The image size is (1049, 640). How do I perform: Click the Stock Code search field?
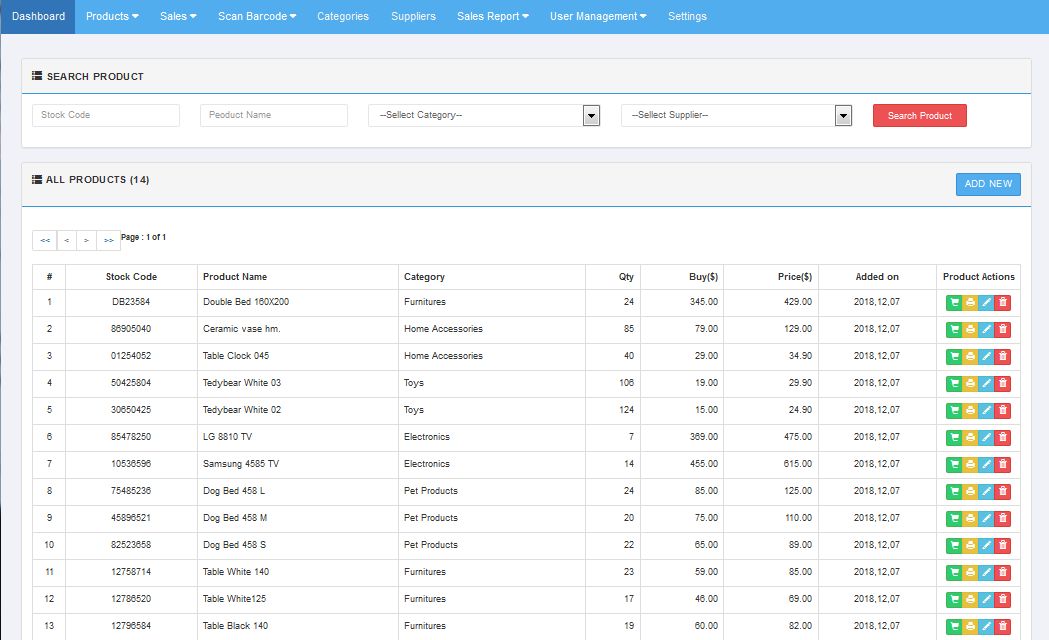tap(106, 115)
